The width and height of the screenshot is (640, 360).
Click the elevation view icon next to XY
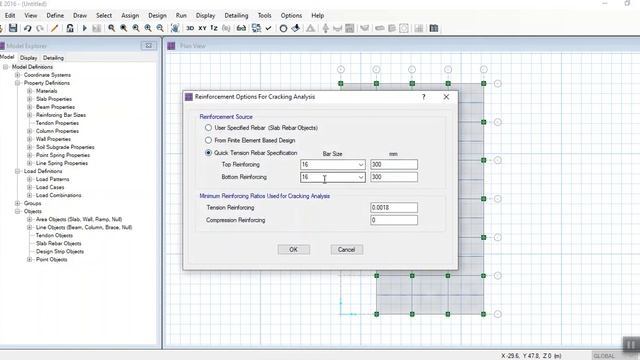pyautogui.click(x=214, y=28)
